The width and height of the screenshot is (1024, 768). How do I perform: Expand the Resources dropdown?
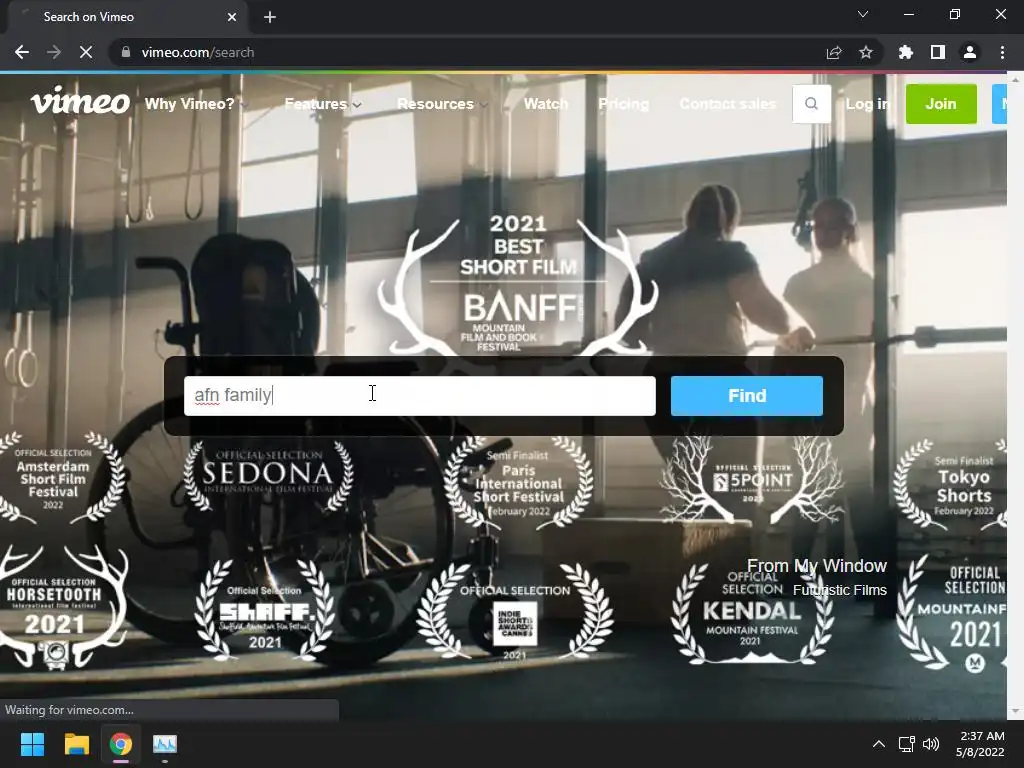pos(442,104)
